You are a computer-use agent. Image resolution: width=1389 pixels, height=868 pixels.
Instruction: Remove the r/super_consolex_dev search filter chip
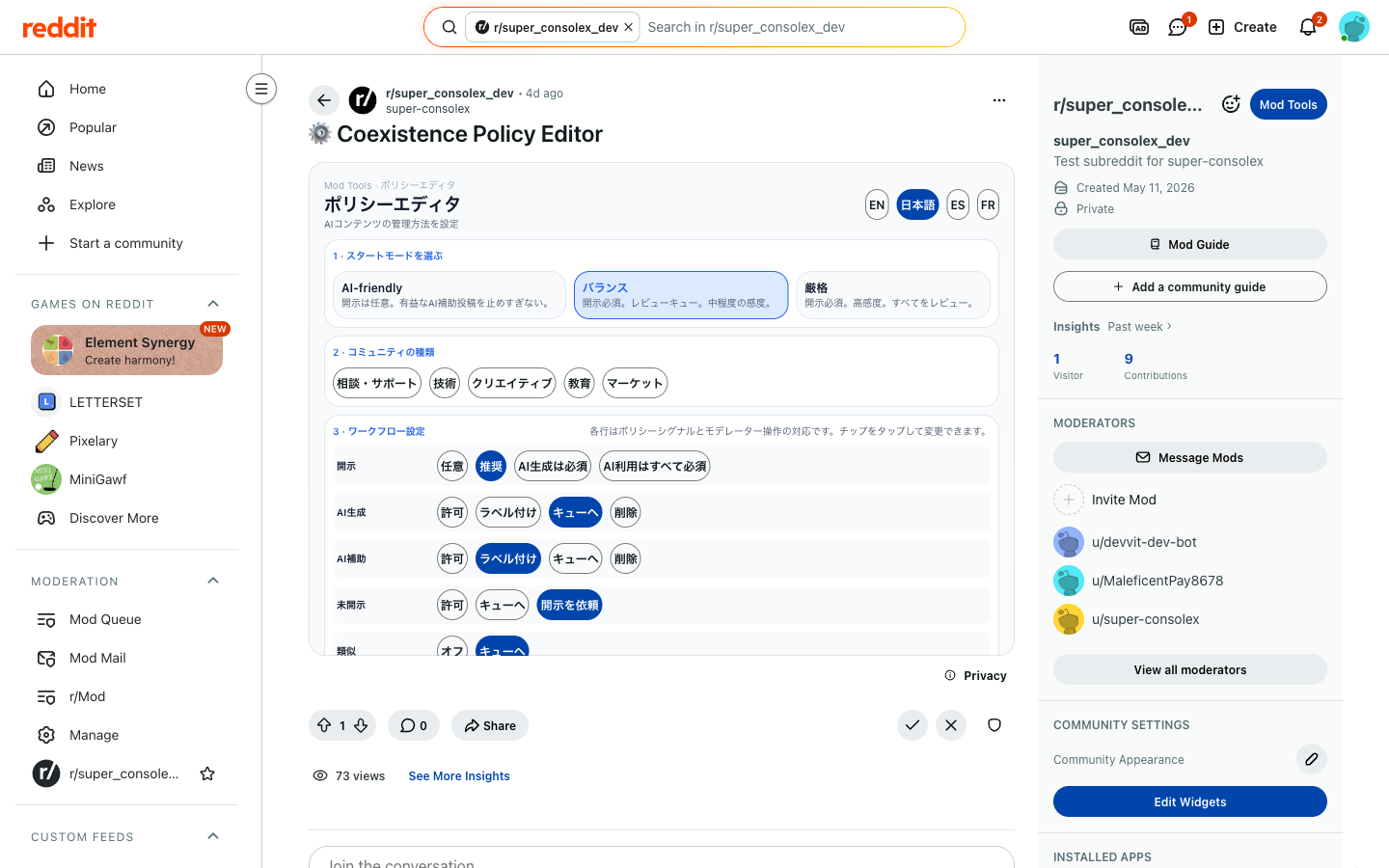pyautogui.click(x=629, y=27)
